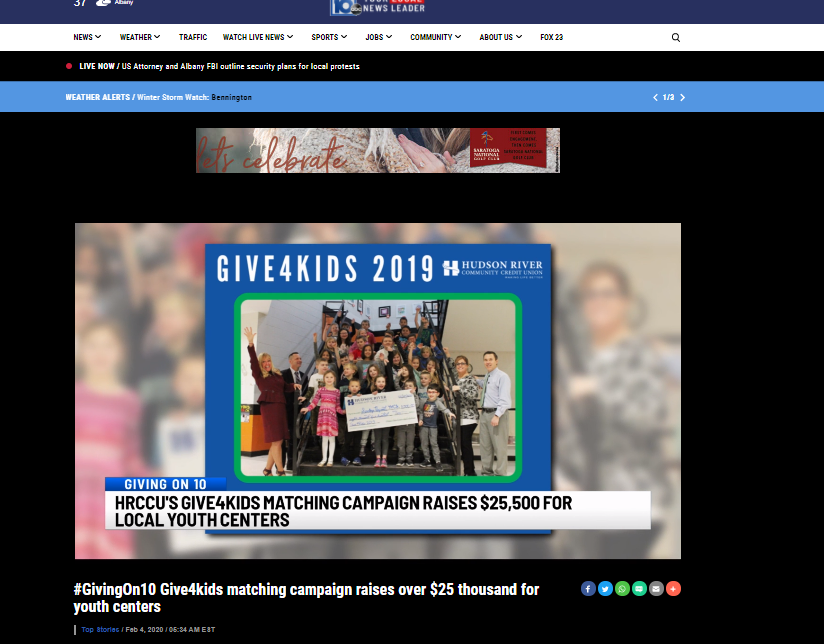Expand the Community menu
The width and height of the screenshot is (824, 644).
coord(436,37)
